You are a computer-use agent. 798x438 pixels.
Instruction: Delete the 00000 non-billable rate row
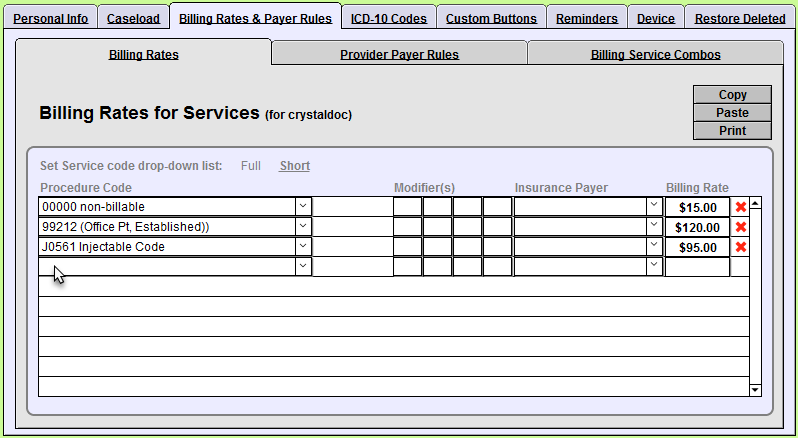(741, 207)
